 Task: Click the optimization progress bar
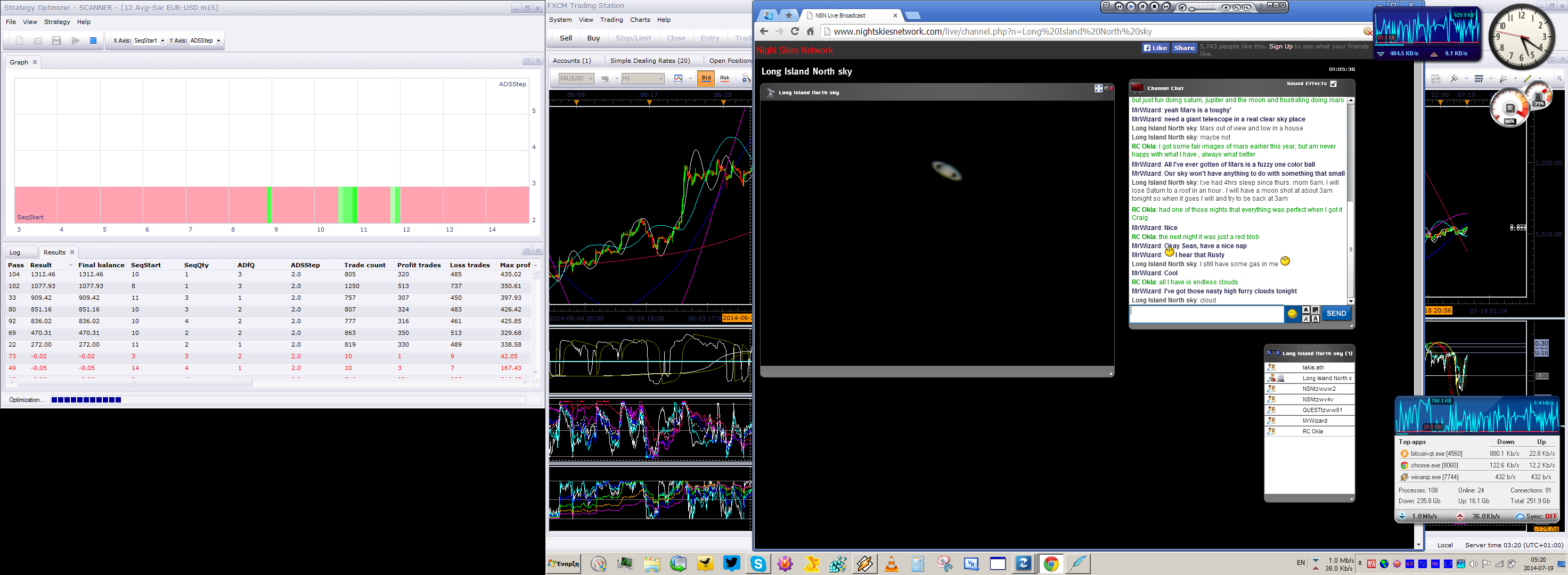[288, 400]
